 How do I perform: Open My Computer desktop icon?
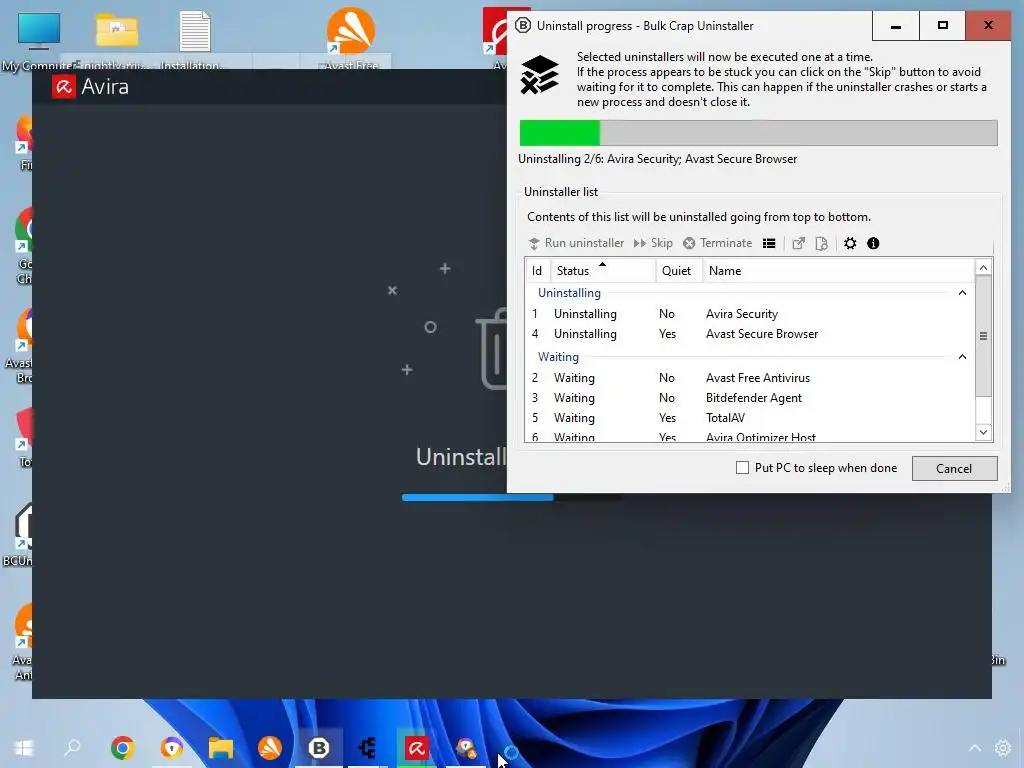pyautogui.click(x=38, y=39)
